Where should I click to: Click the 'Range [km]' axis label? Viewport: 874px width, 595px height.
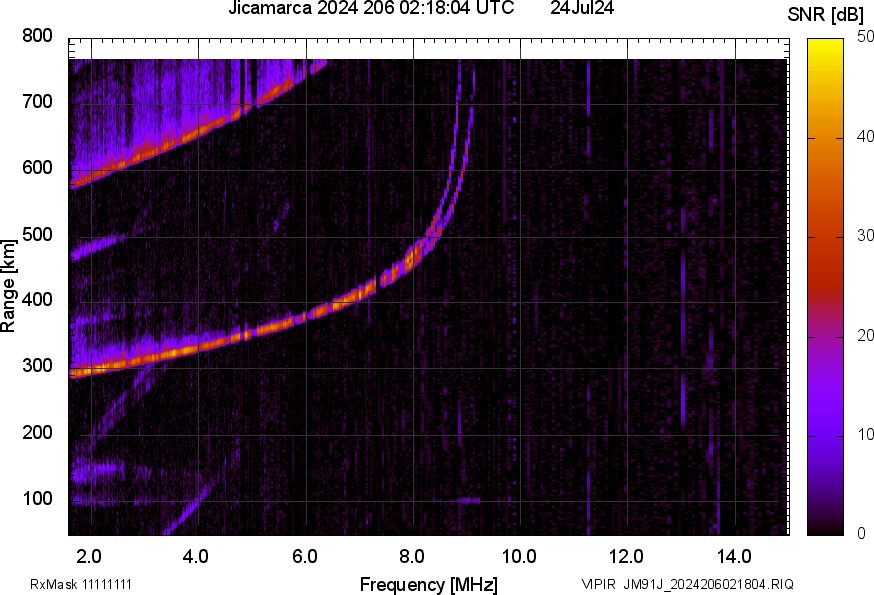click(8, 286)
